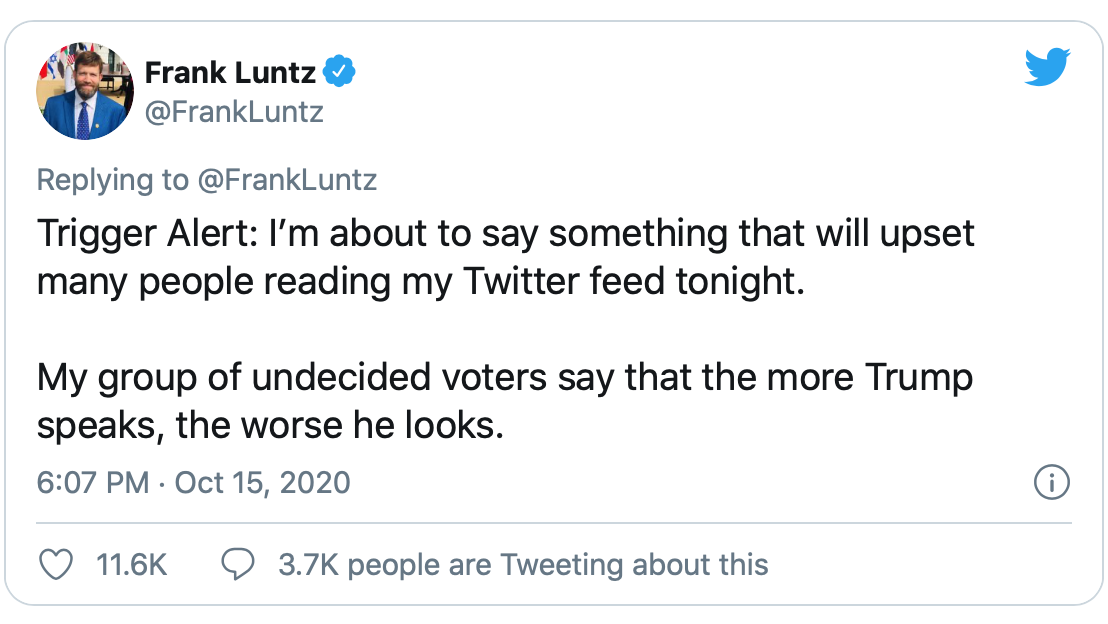Viewport: 1108px width, 624px height.
Task: Like the tweet with the heart icon
Action: 56,565
